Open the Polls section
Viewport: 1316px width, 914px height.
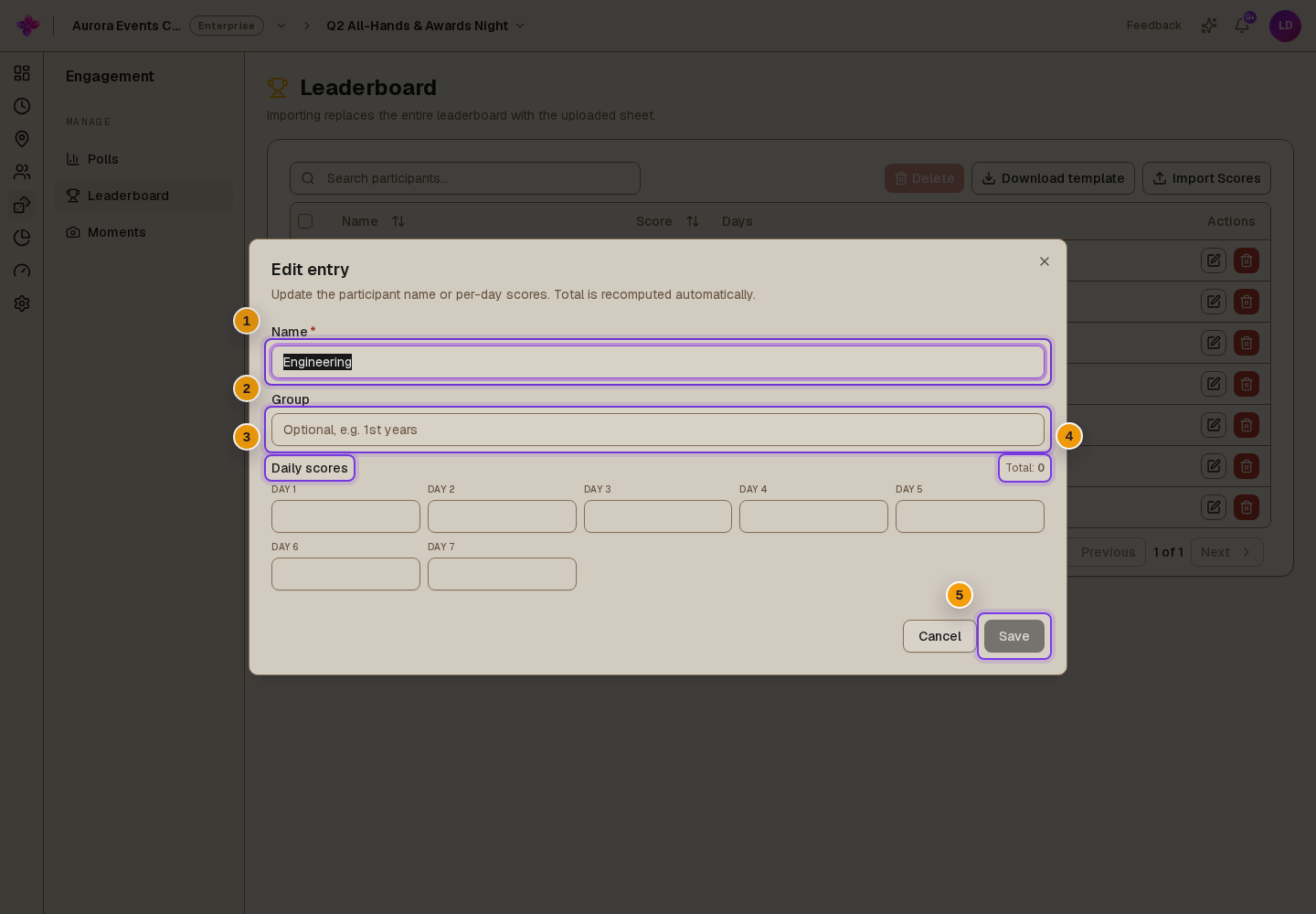(x=143, y=159)
